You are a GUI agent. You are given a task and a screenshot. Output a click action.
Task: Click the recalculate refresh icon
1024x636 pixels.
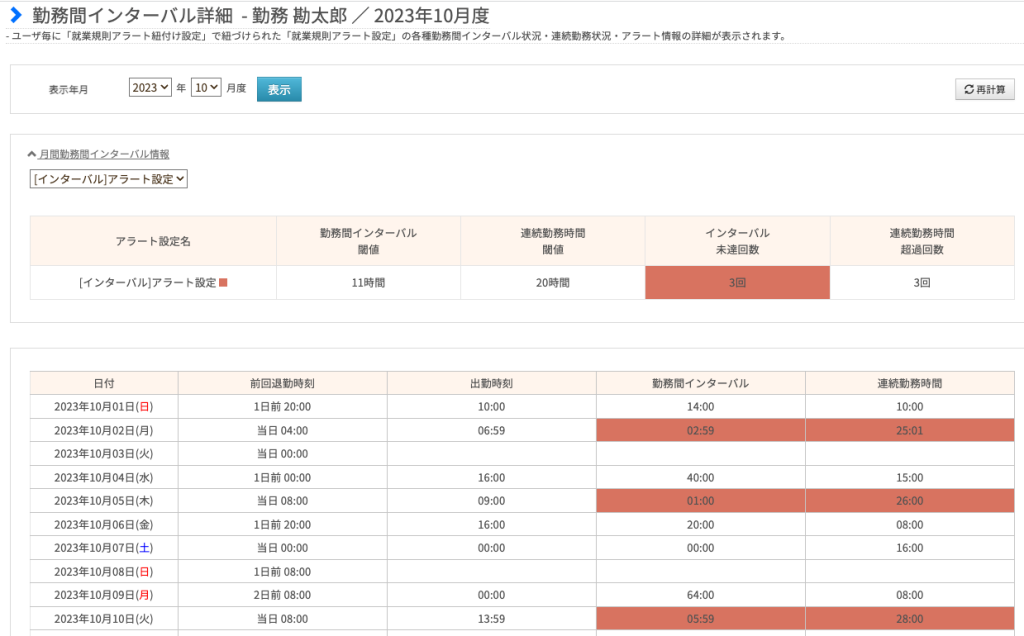tap(968, 89)
